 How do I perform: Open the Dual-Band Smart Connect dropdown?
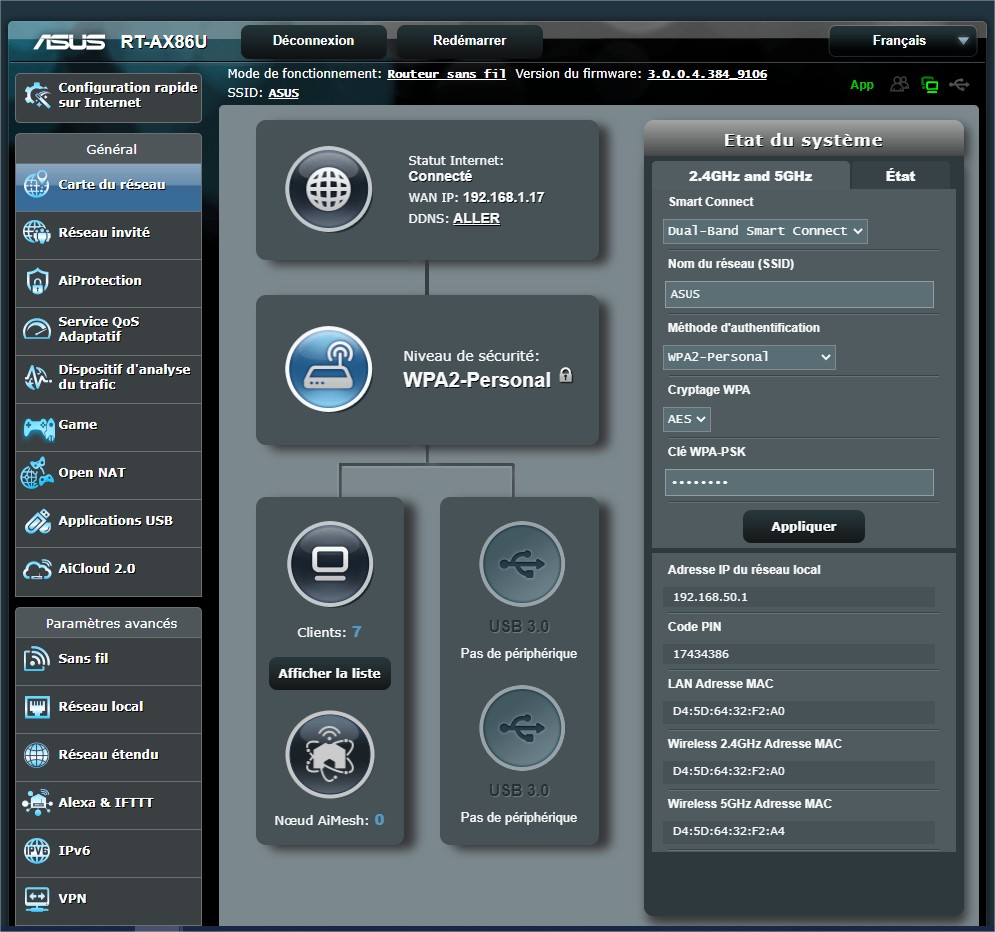coord(765,231)
